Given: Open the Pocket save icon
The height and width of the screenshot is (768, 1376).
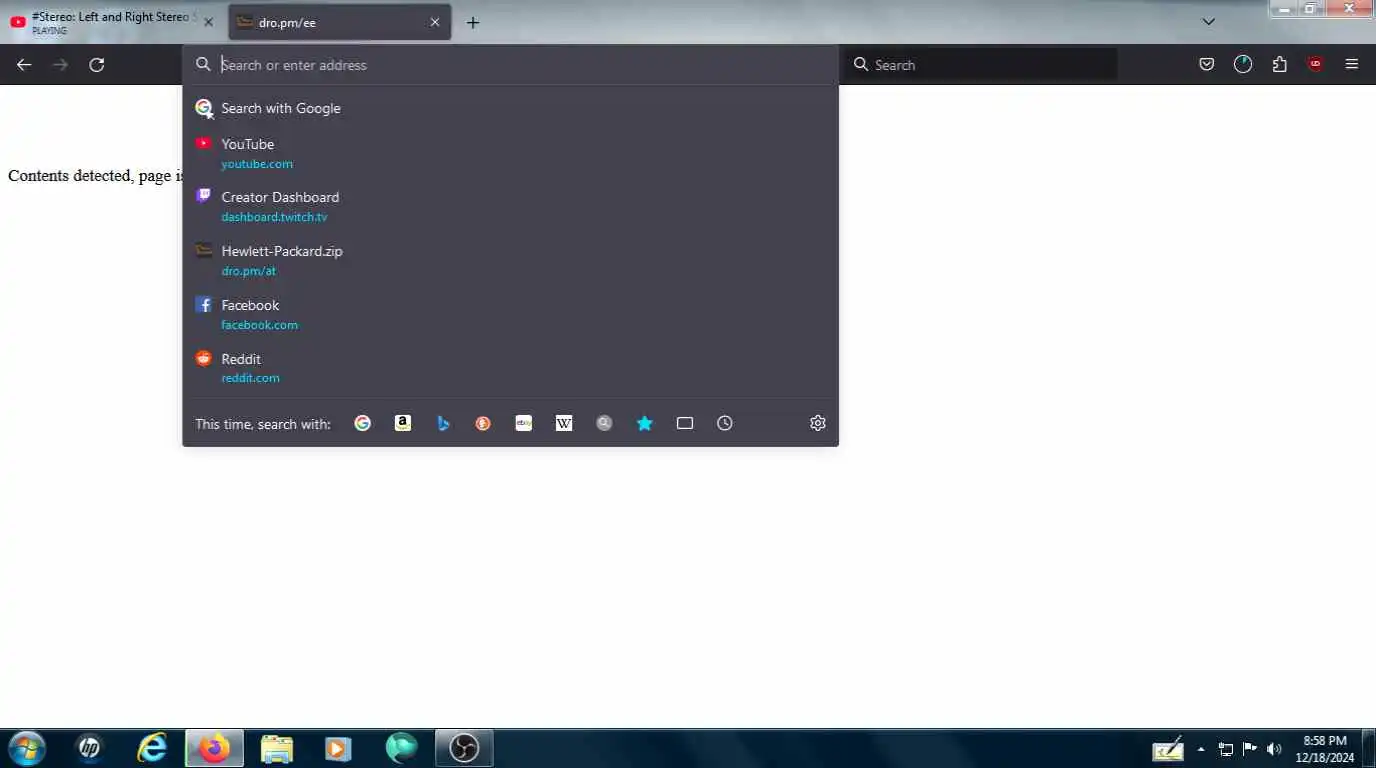Looking at the screenshot, I should (1207, 65).
